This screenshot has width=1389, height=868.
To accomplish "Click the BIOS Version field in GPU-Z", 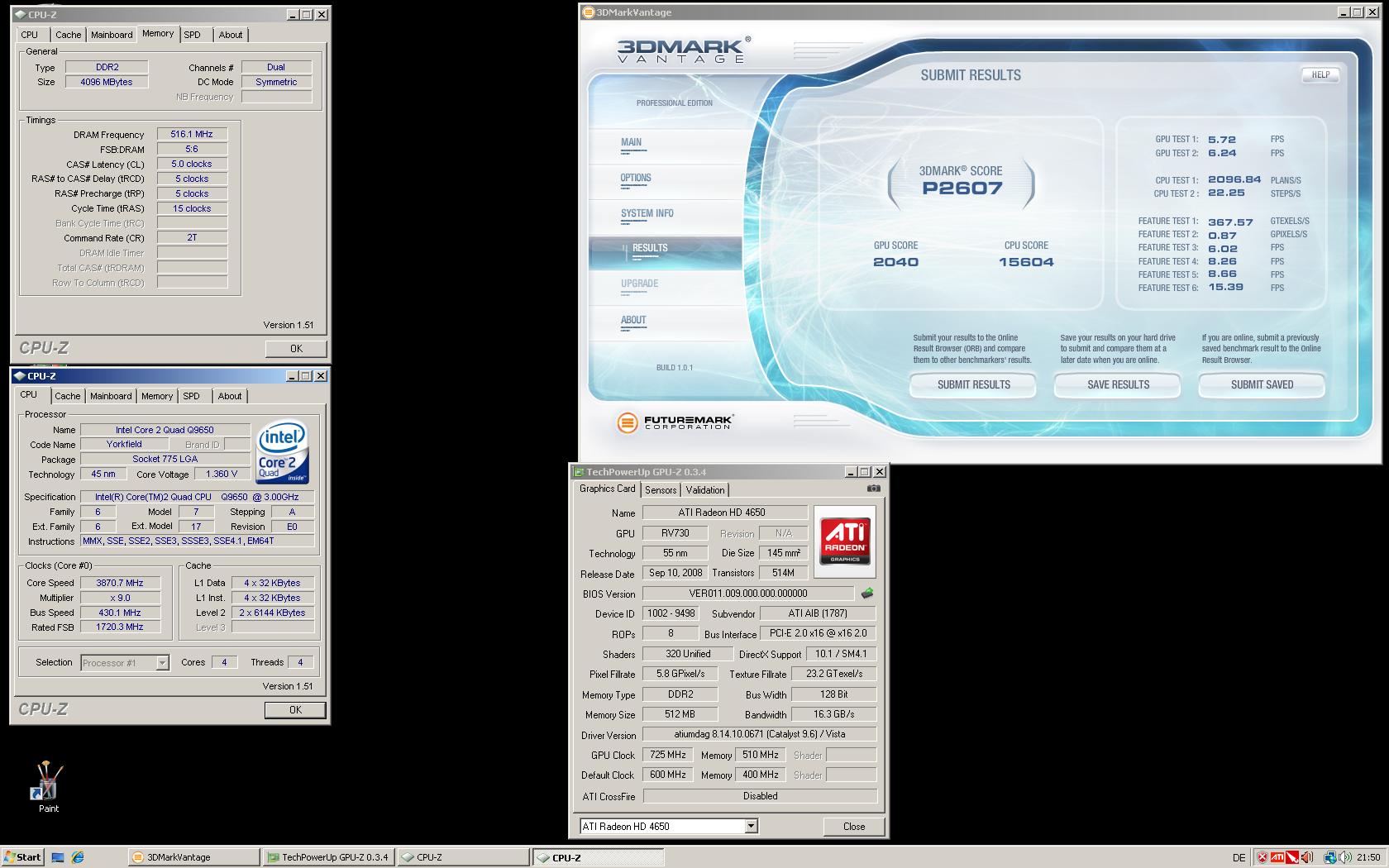I will [748, 594].
